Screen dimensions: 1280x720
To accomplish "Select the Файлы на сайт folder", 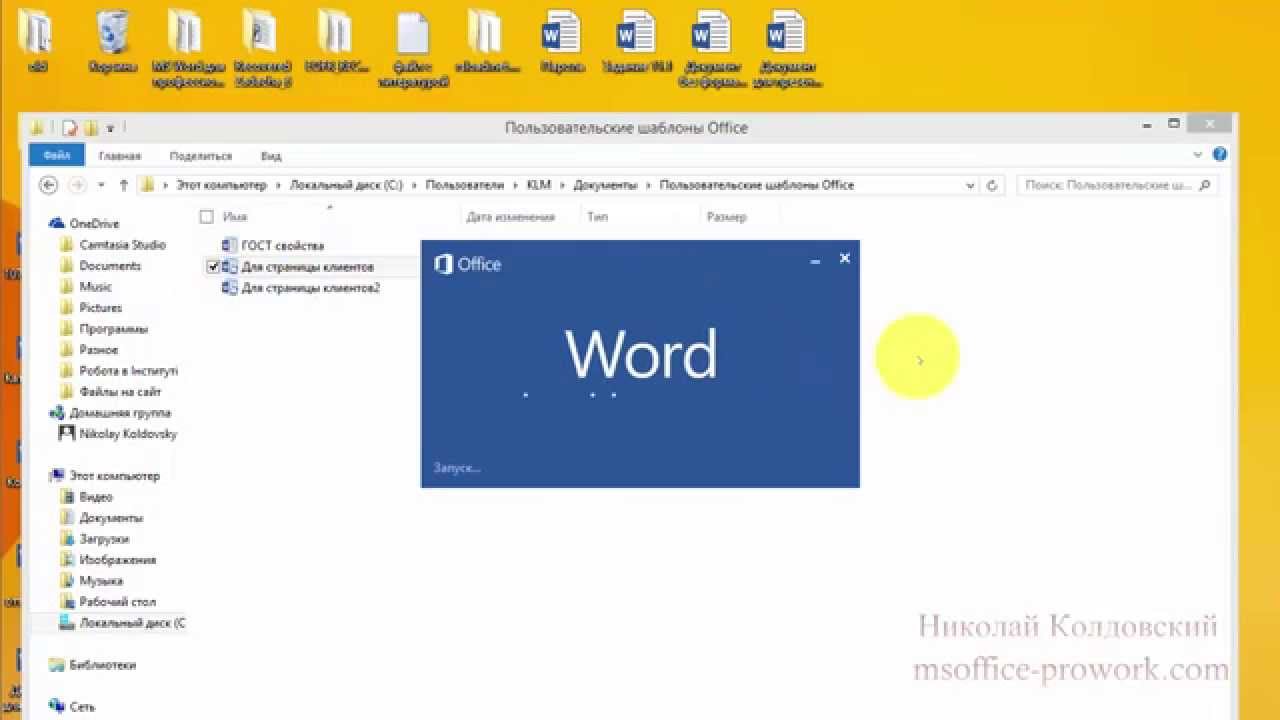I will 120,392.
